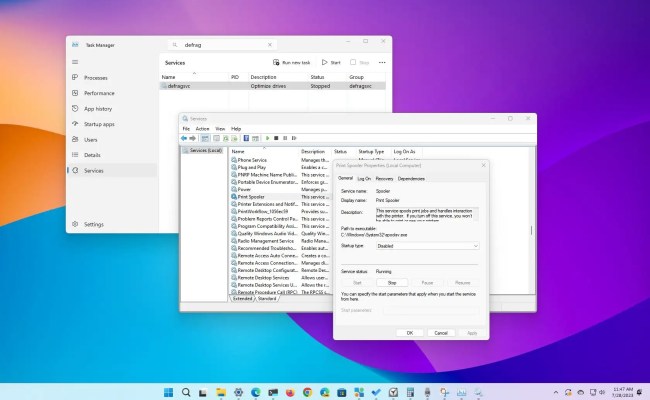This screenshot has height=400, width=650.
Task: Click Run new task in Task Manager
Action: [x=291, y=63]
